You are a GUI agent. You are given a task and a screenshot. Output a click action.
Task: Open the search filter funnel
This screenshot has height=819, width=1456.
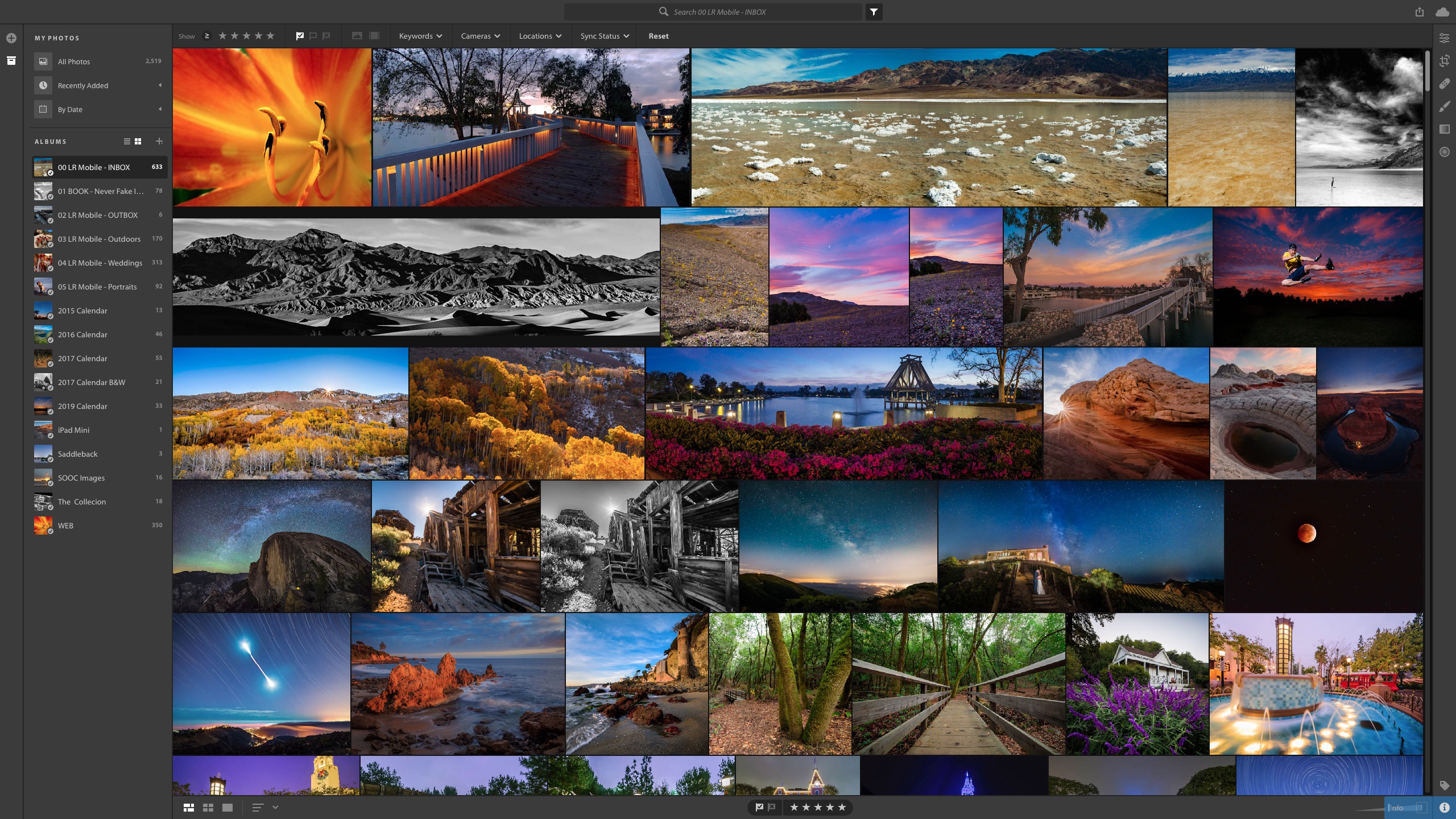coord(874,12)
